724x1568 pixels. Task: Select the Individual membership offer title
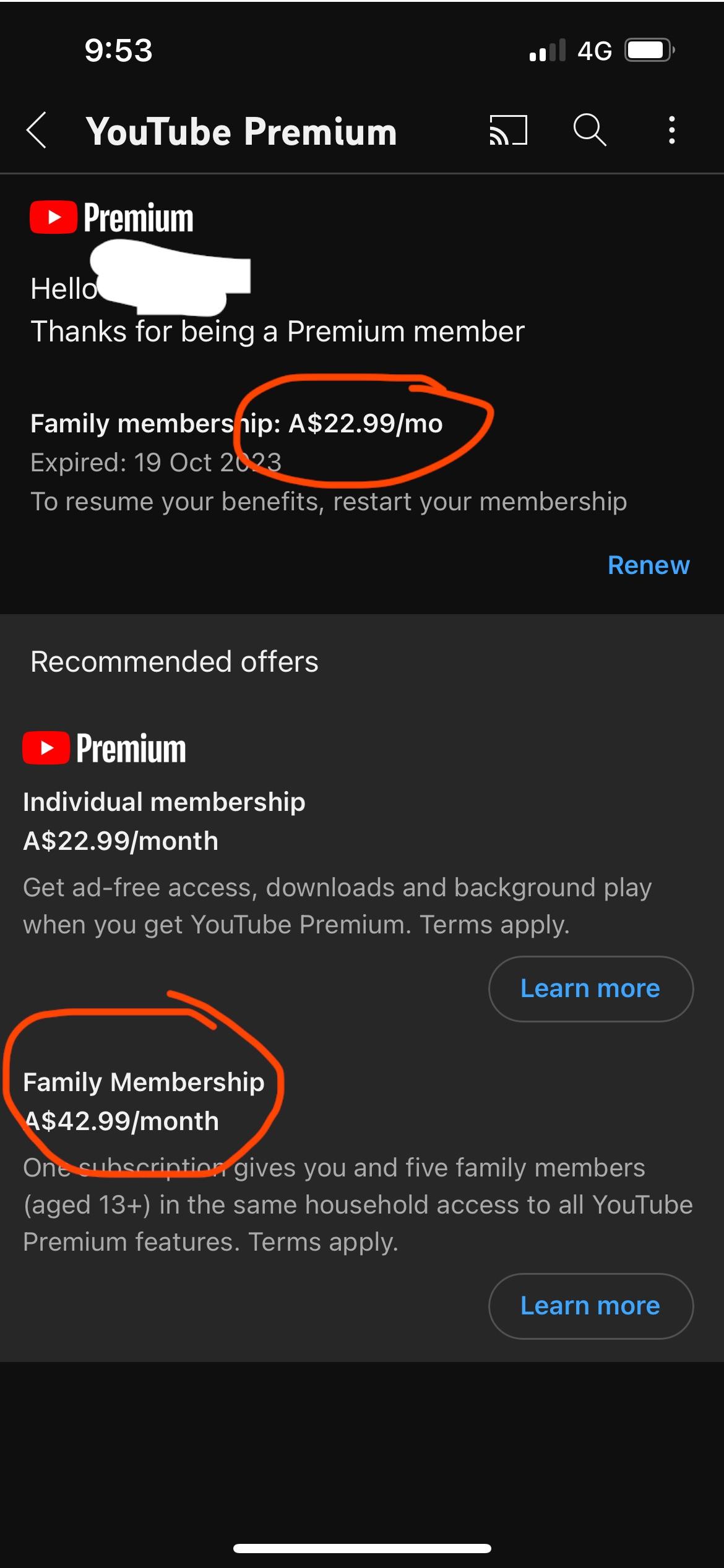click(x=164, y=802)
